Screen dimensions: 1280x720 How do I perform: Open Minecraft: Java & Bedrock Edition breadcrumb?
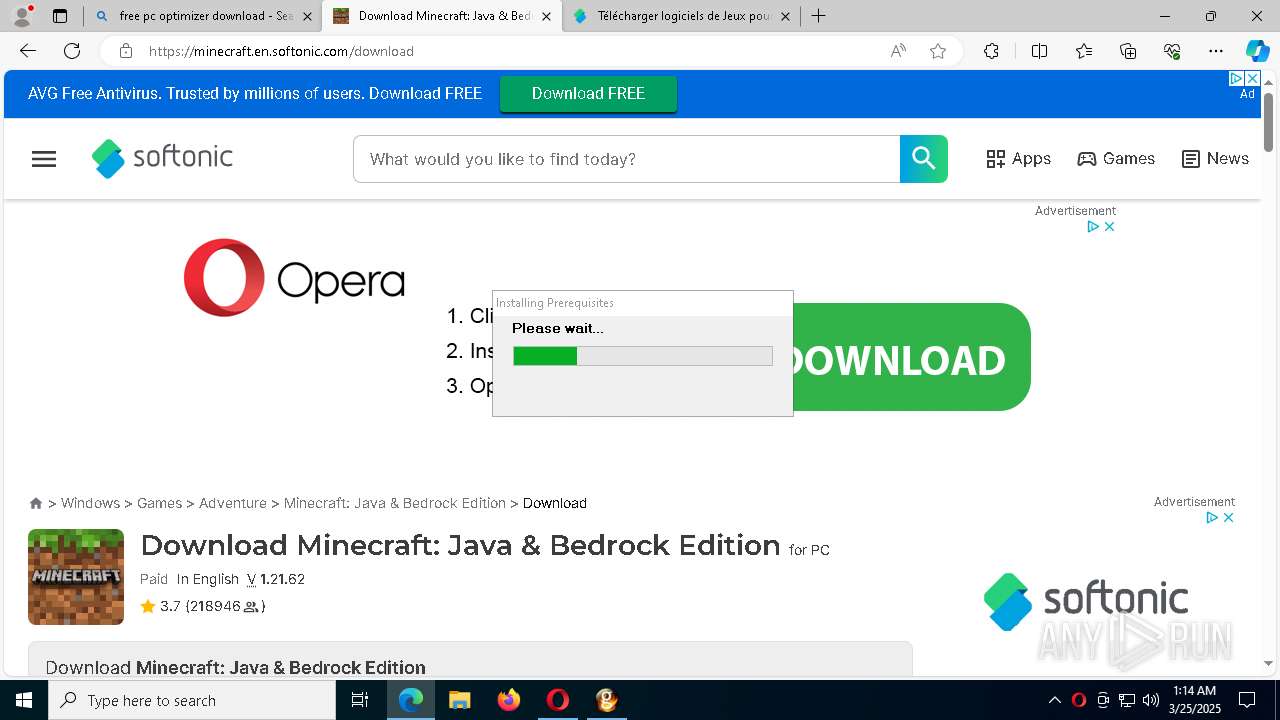pos(395,503)
